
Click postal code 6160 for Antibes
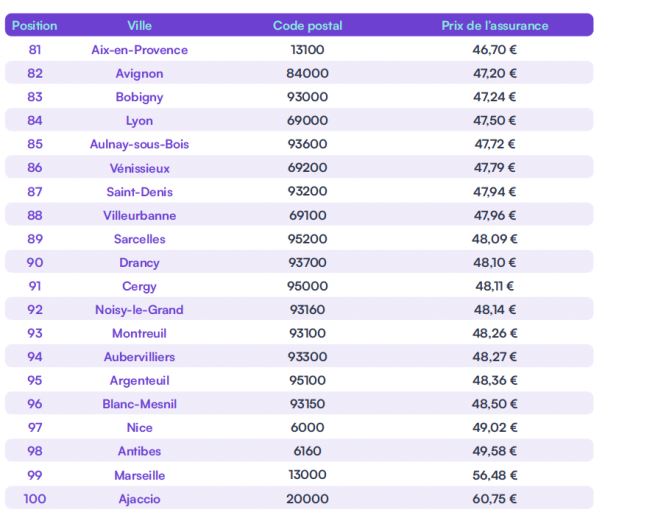(x=307, y=451)
